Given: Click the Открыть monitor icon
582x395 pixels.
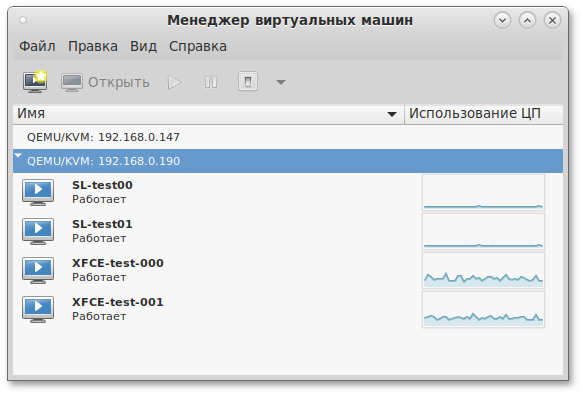Looking at the screenshot, I should (x=72, y=82).
